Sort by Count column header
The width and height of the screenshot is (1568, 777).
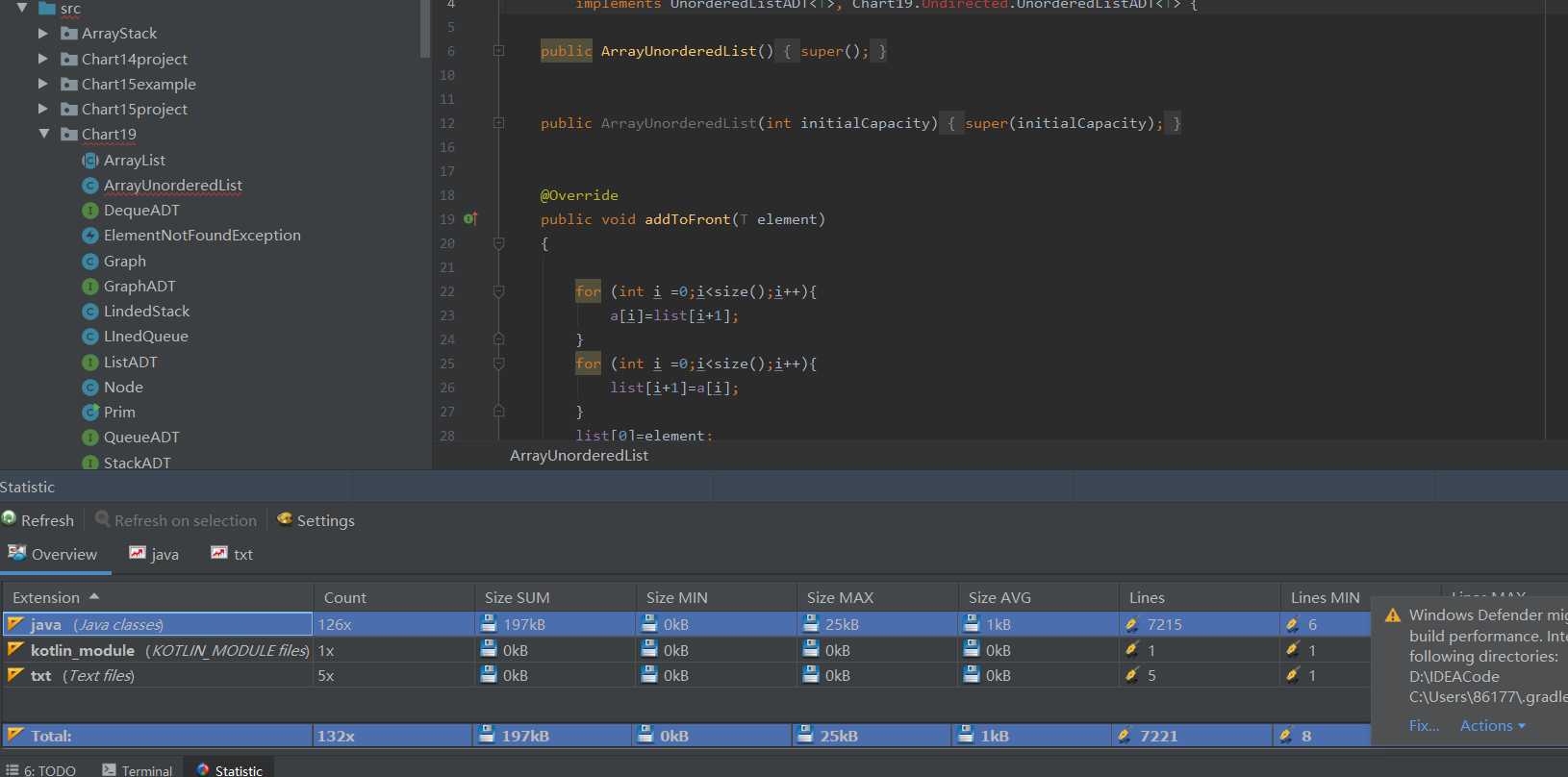click(394, 597)
